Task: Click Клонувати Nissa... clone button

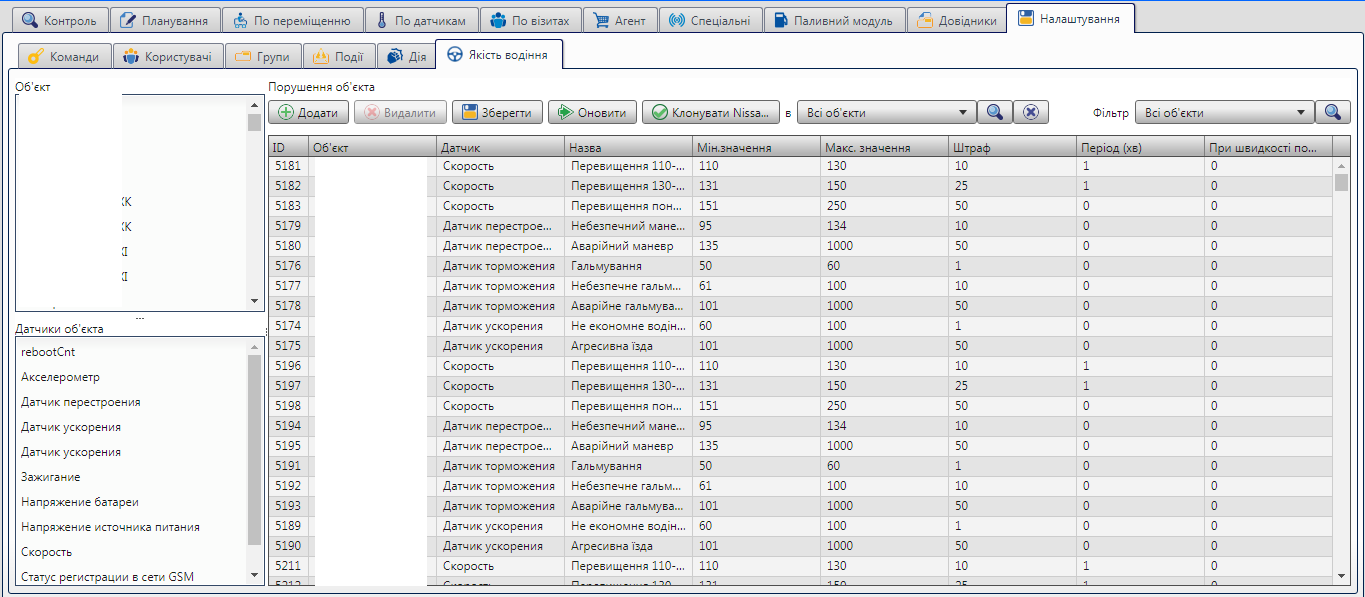Action: tap(709, 113)
